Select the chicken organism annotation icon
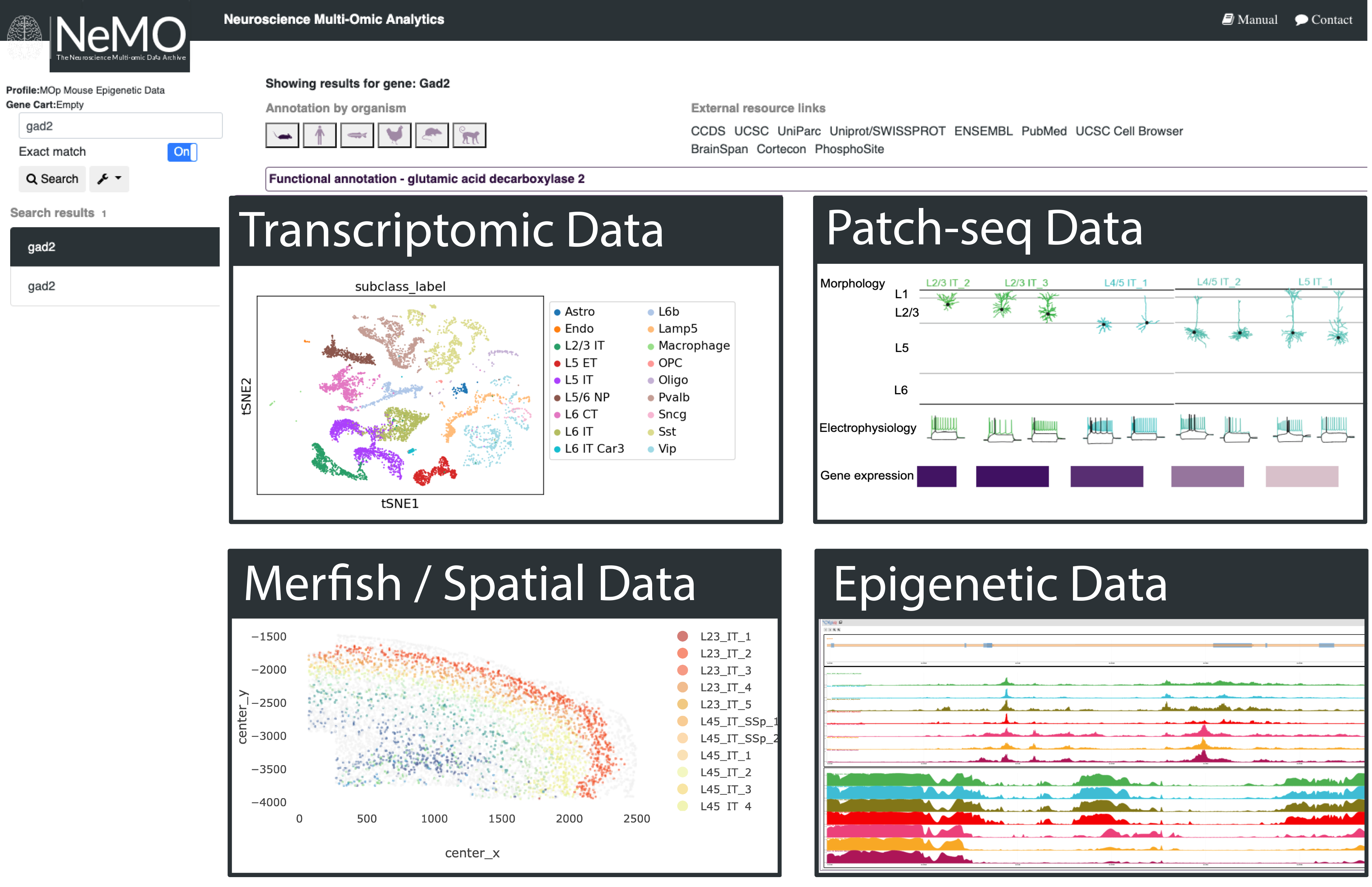This screenshot has height=887, width=1372. tap(394, 135)
